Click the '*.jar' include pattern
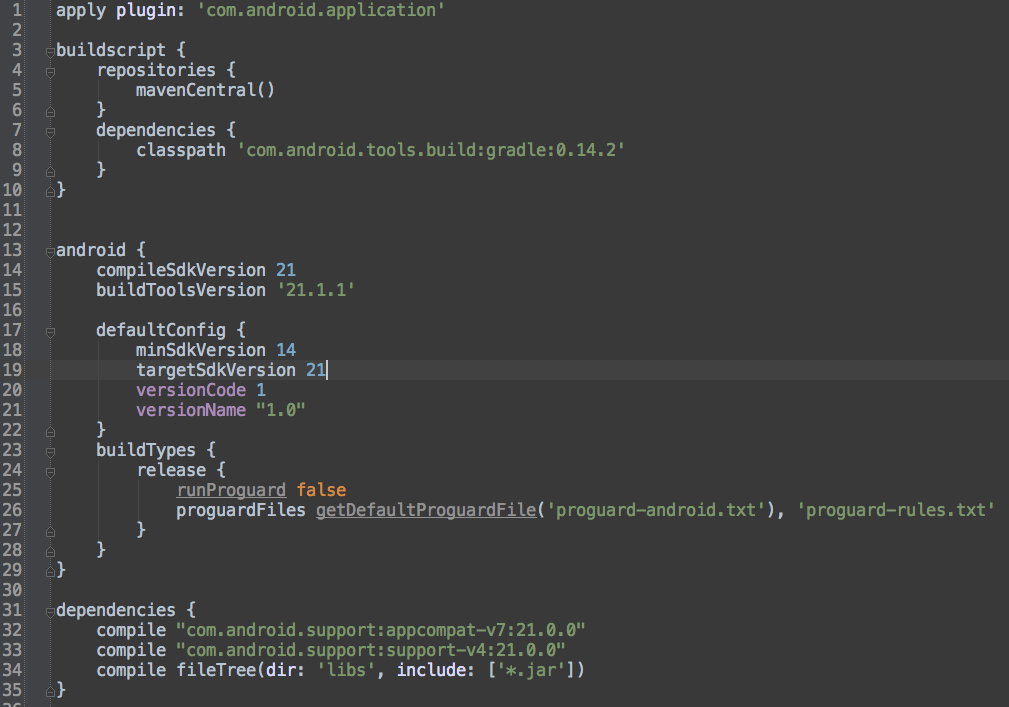Image resolution: width=1009 pixels, height=707 pixels. pyautogui.click(x=531, y=670)
